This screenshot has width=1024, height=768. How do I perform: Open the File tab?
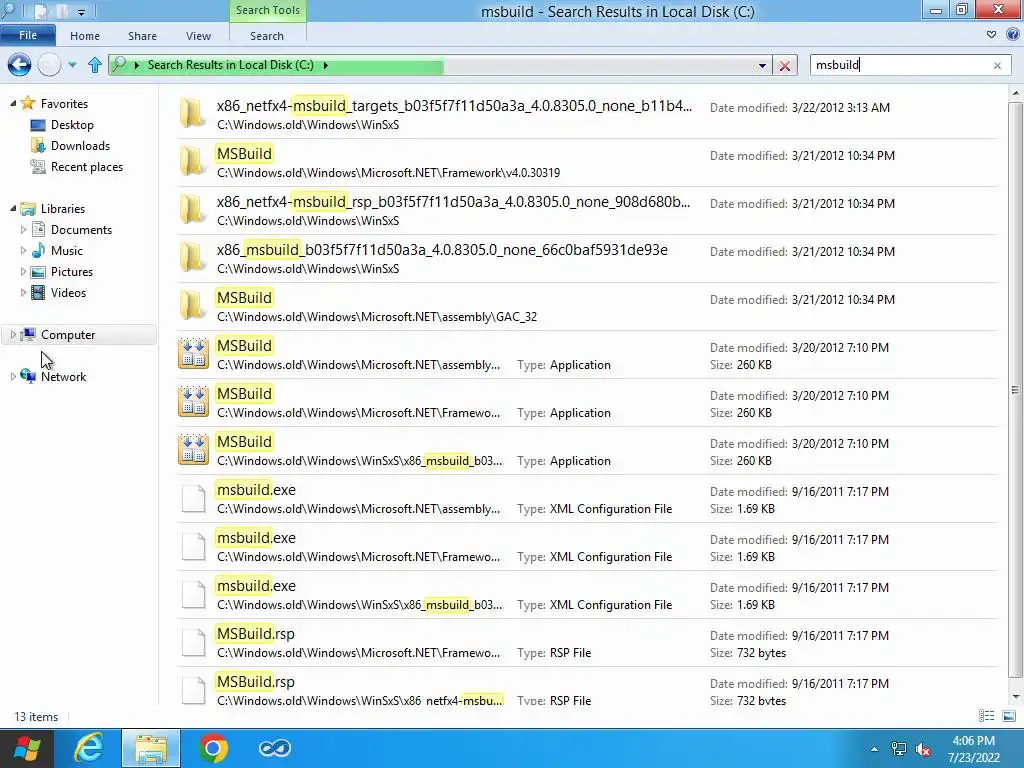28,35
